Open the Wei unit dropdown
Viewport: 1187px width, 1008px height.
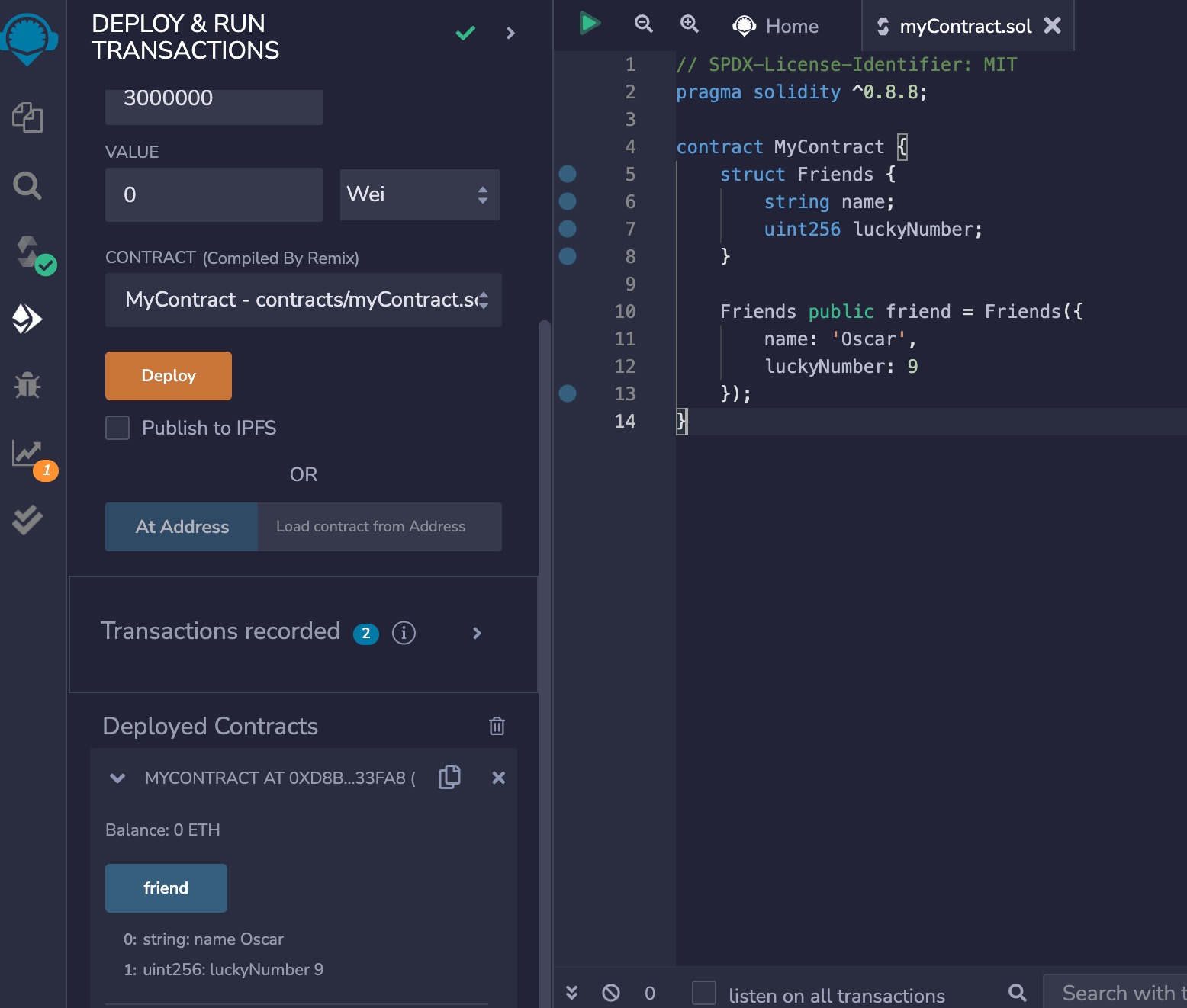(x=420, y=194)
